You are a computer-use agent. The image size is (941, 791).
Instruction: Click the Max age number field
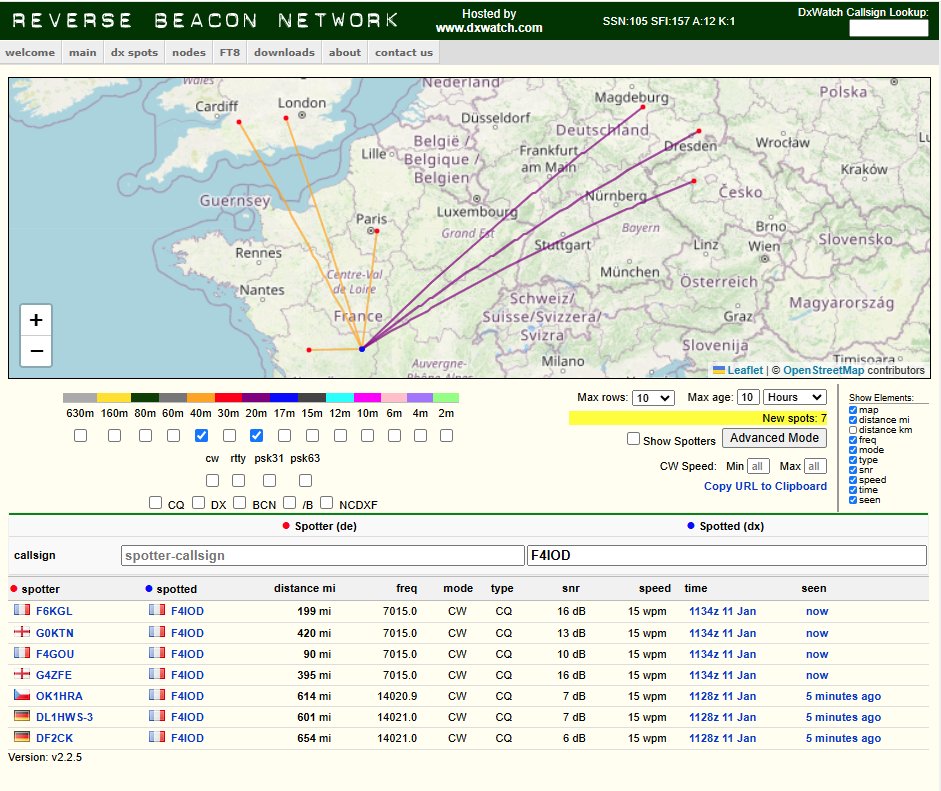[748, 397]
